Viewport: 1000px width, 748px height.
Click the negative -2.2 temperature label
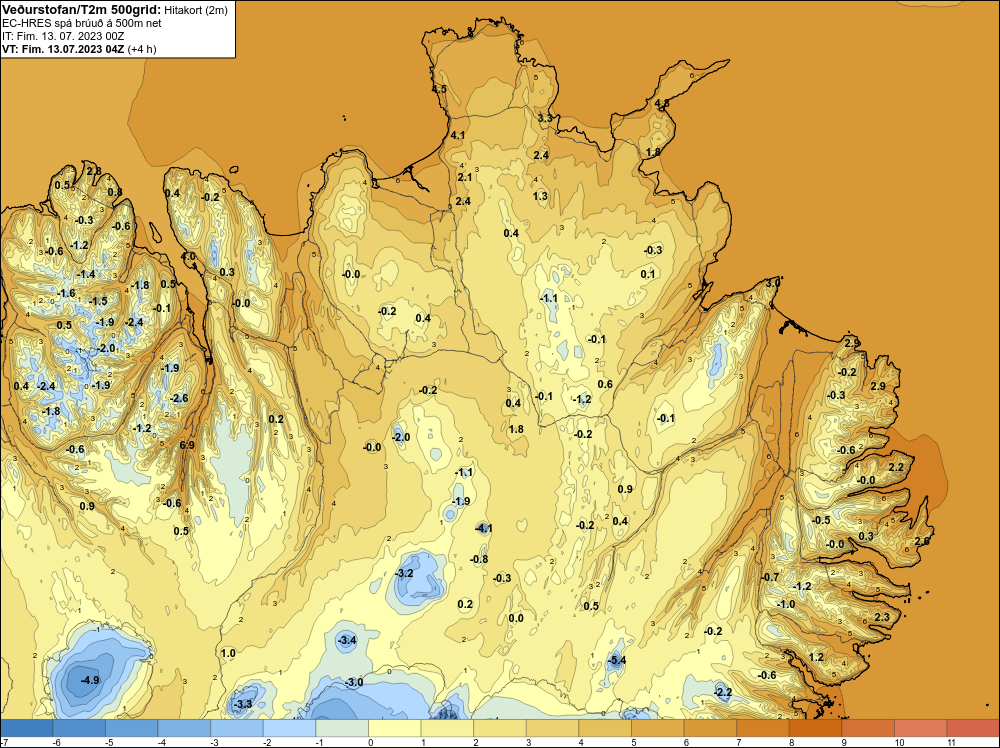[x=723, y=692]
